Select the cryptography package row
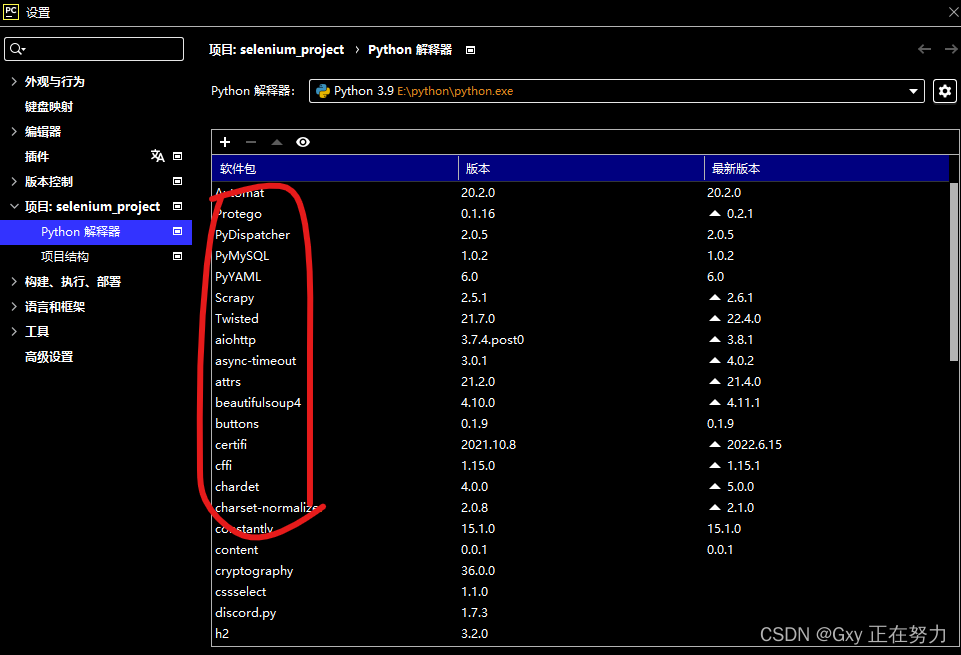The width and height of the screenshot is (961, 655). (580, 570)
